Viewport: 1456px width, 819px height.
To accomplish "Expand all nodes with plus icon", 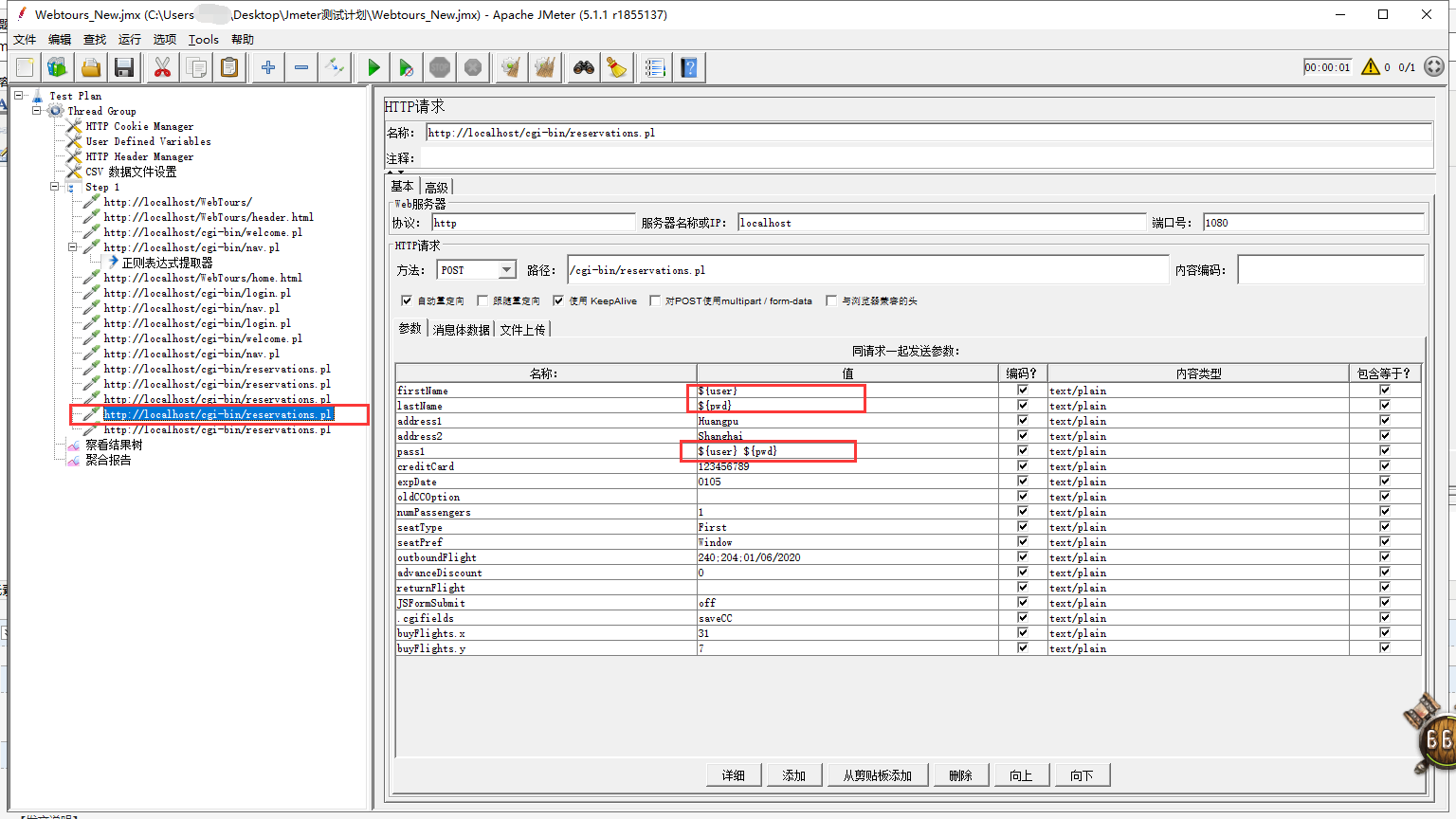I will [268, 67].
